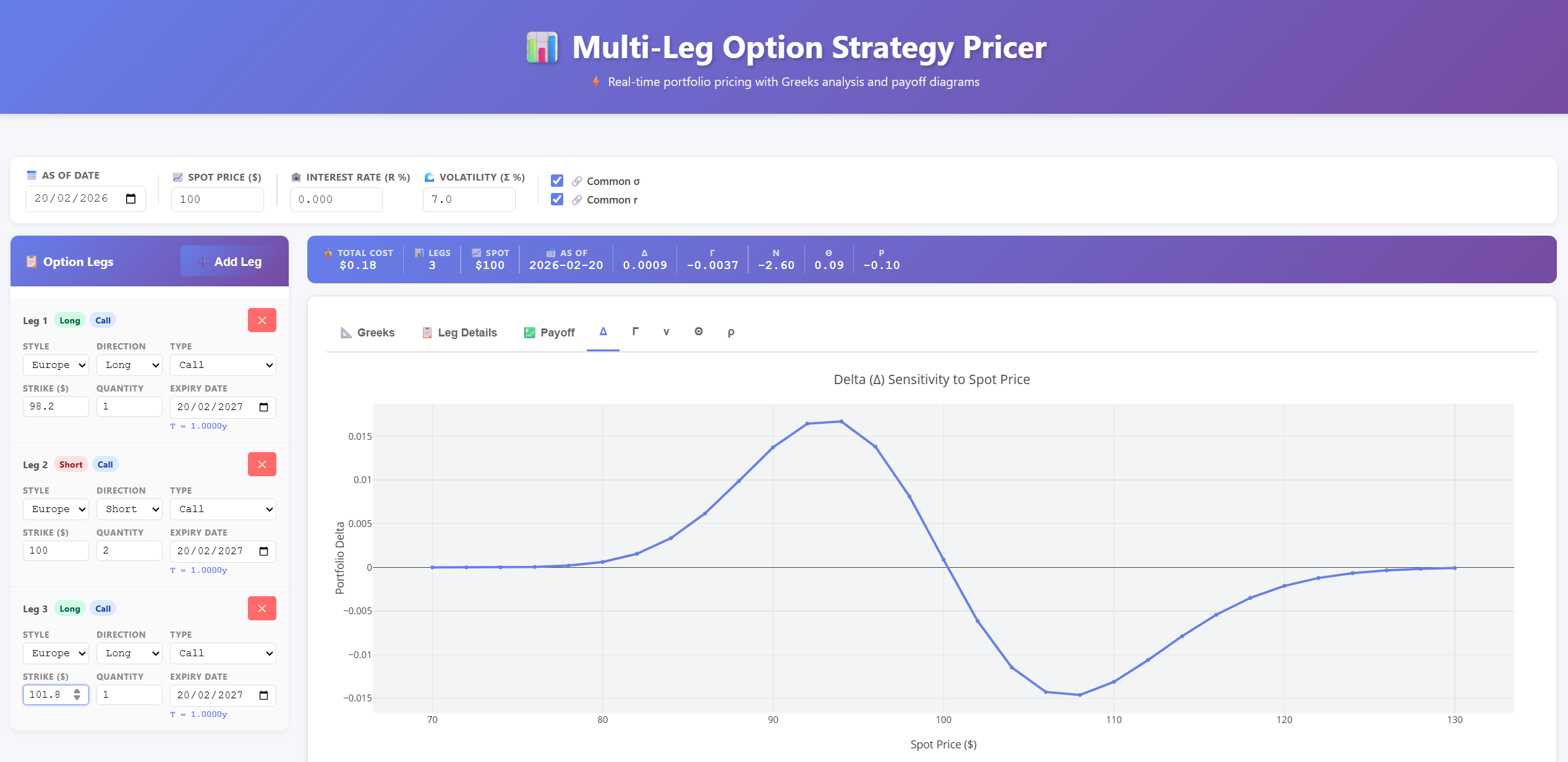Uncheck Common σ volatility linking
1568x762 pixels.
coord(557,181)
